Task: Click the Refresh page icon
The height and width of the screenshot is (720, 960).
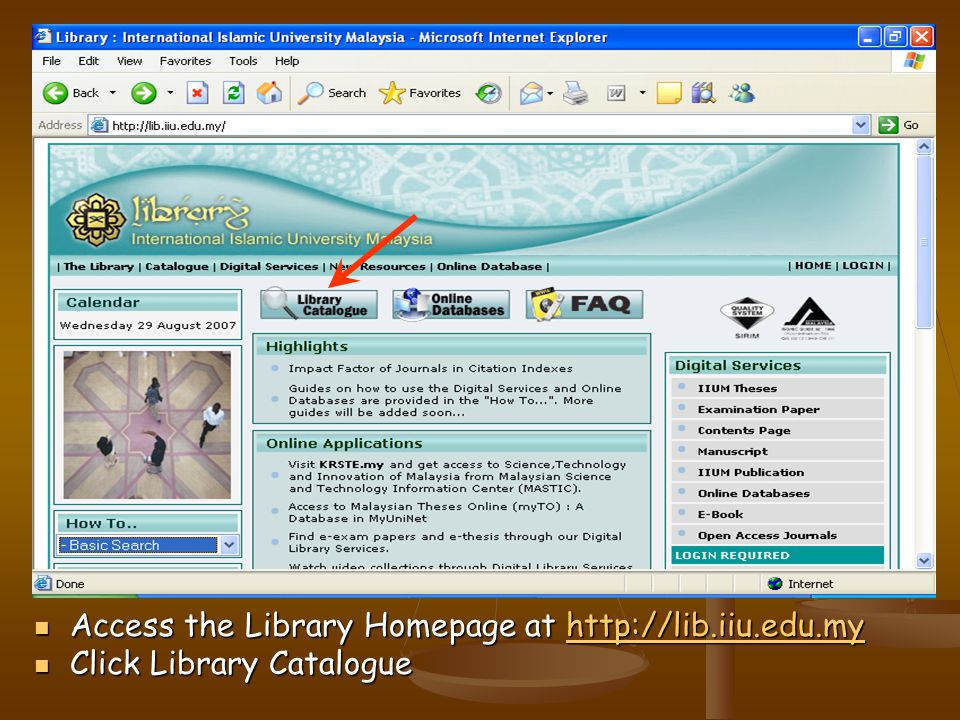Action: (233, 93)
